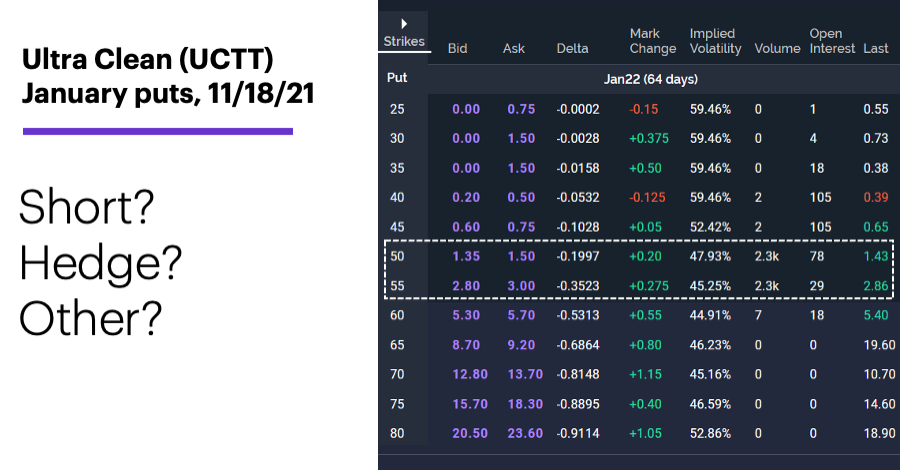Click the Ultra Clean (UCTT) title text

click(148, 59)
